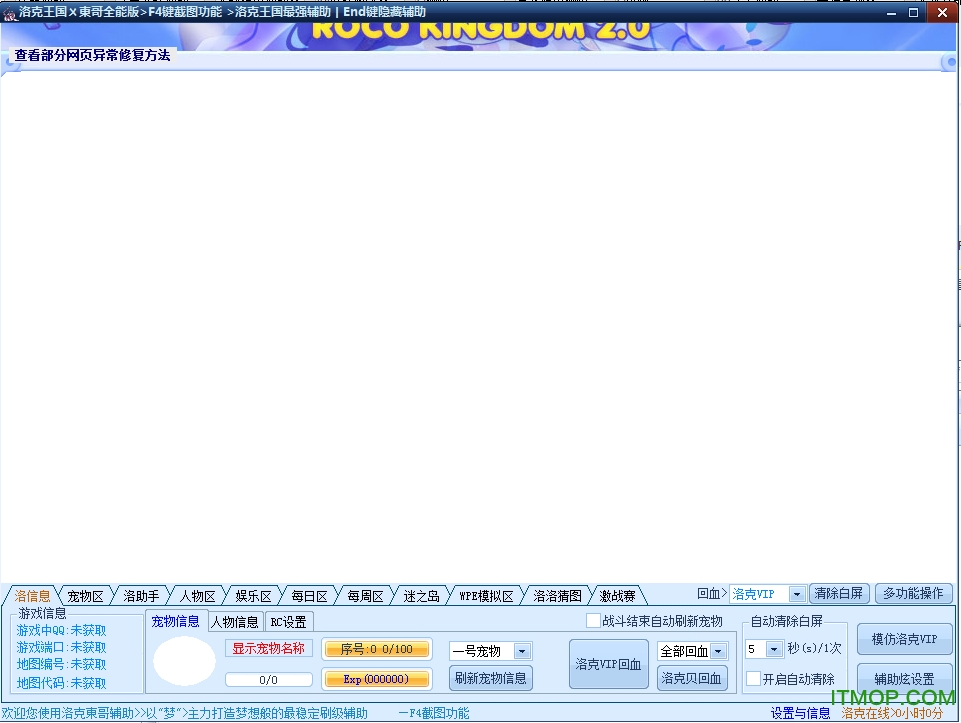Click 刷新宠物信息 to refresh pets
This screenshot has width=961, height=723.
490,677
